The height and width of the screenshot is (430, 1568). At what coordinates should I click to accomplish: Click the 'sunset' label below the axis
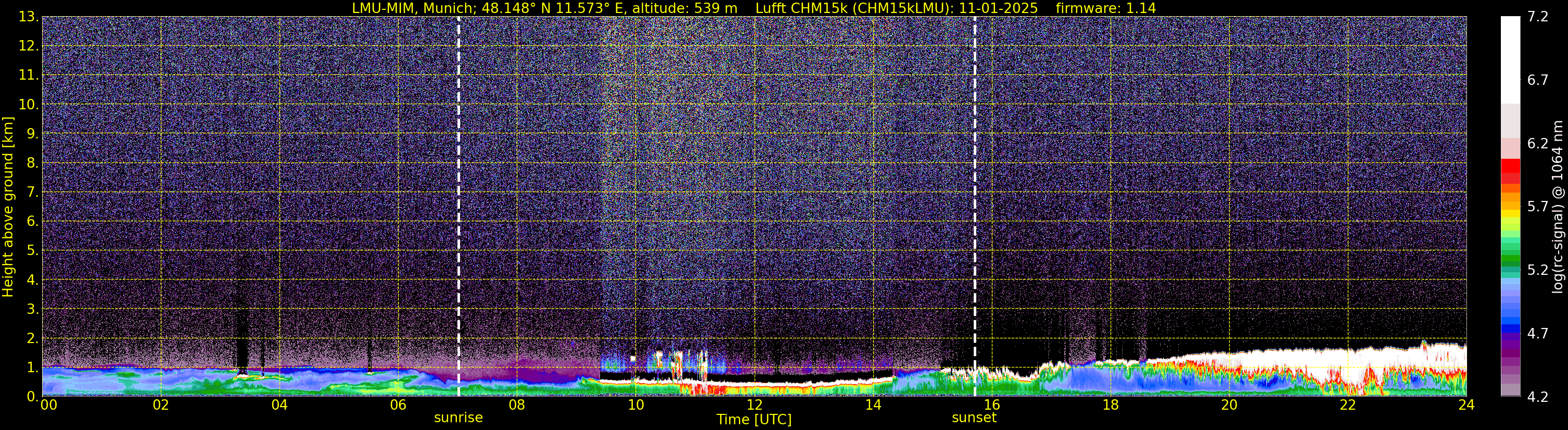click(x=974, y=418)
